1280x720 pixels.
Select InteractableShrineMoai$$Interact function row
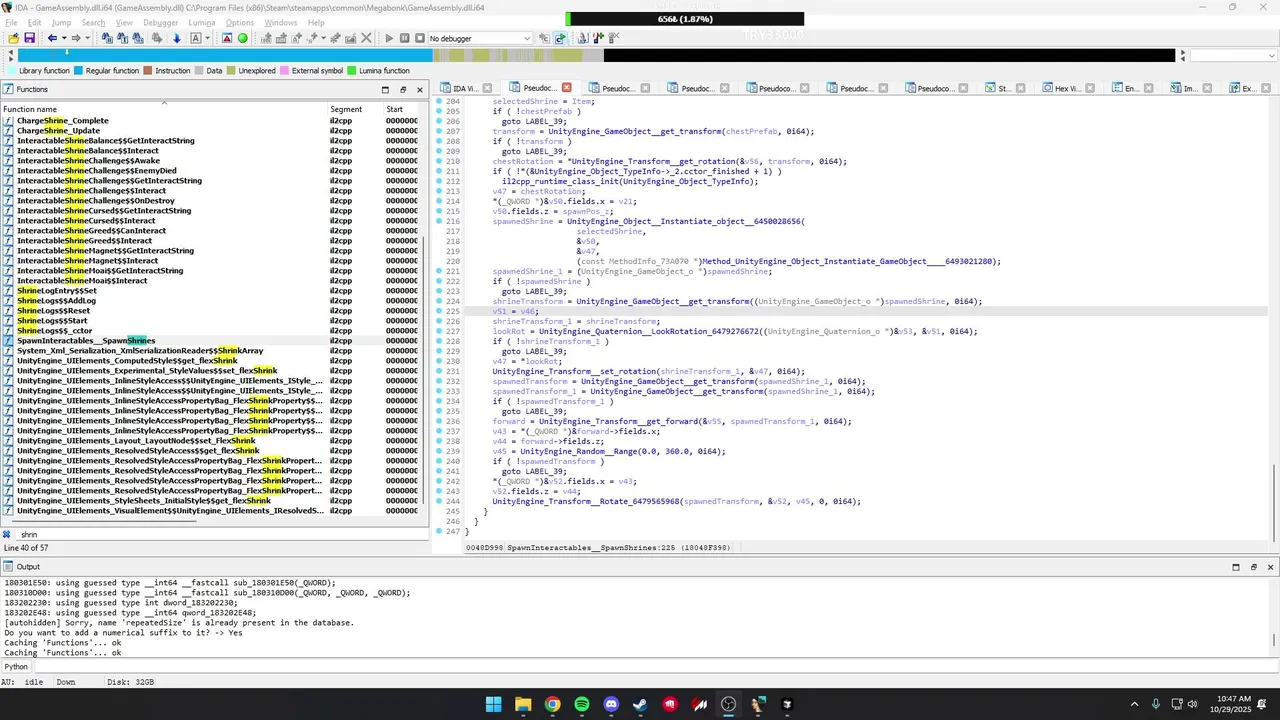click(x=213, y=280)
